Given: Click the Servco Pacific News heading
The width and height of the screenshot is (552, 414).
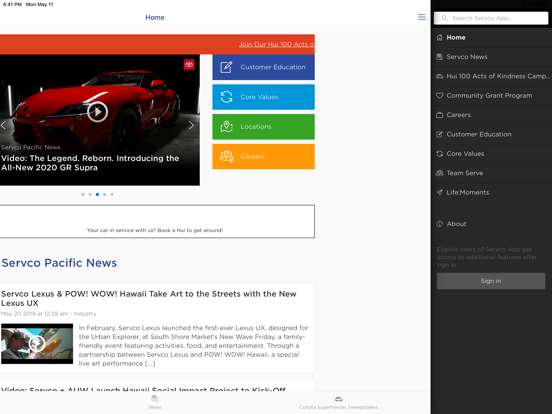Looking at the screenshot, I should point(59,263).
